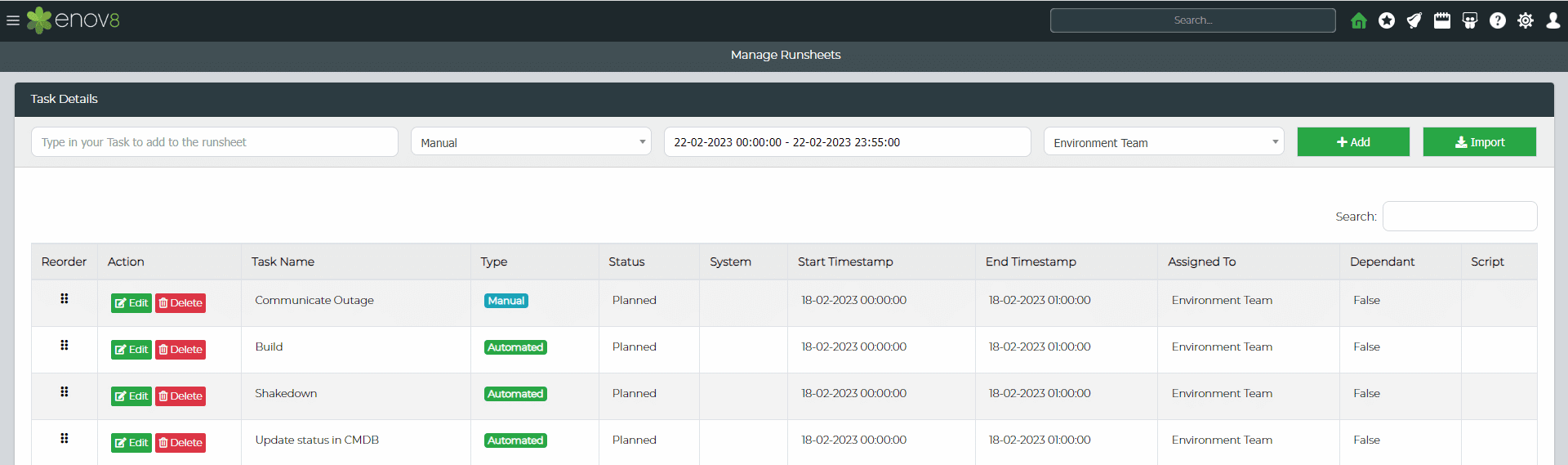This screenshot has width=1568, height=465.
Task: Grab the reorder handle for Communicate Outage
Action: point(64,299)
